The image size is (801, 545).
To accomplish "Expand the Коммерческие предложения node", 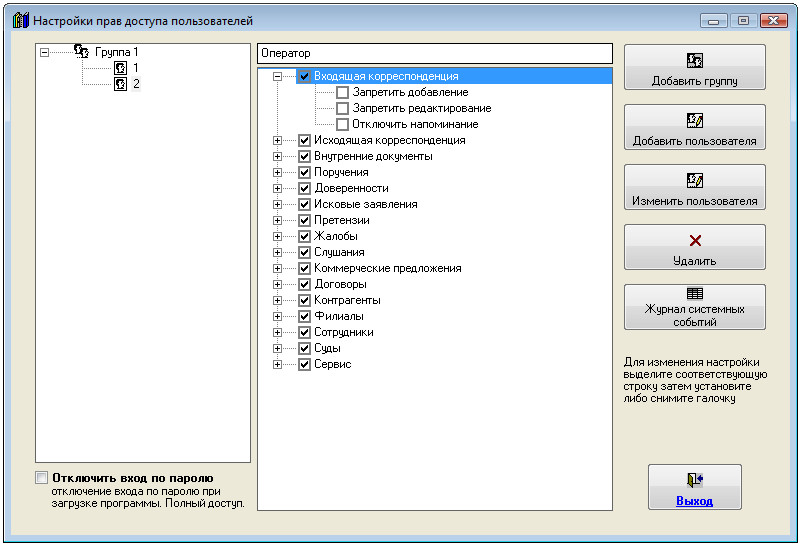I will 277,268.
